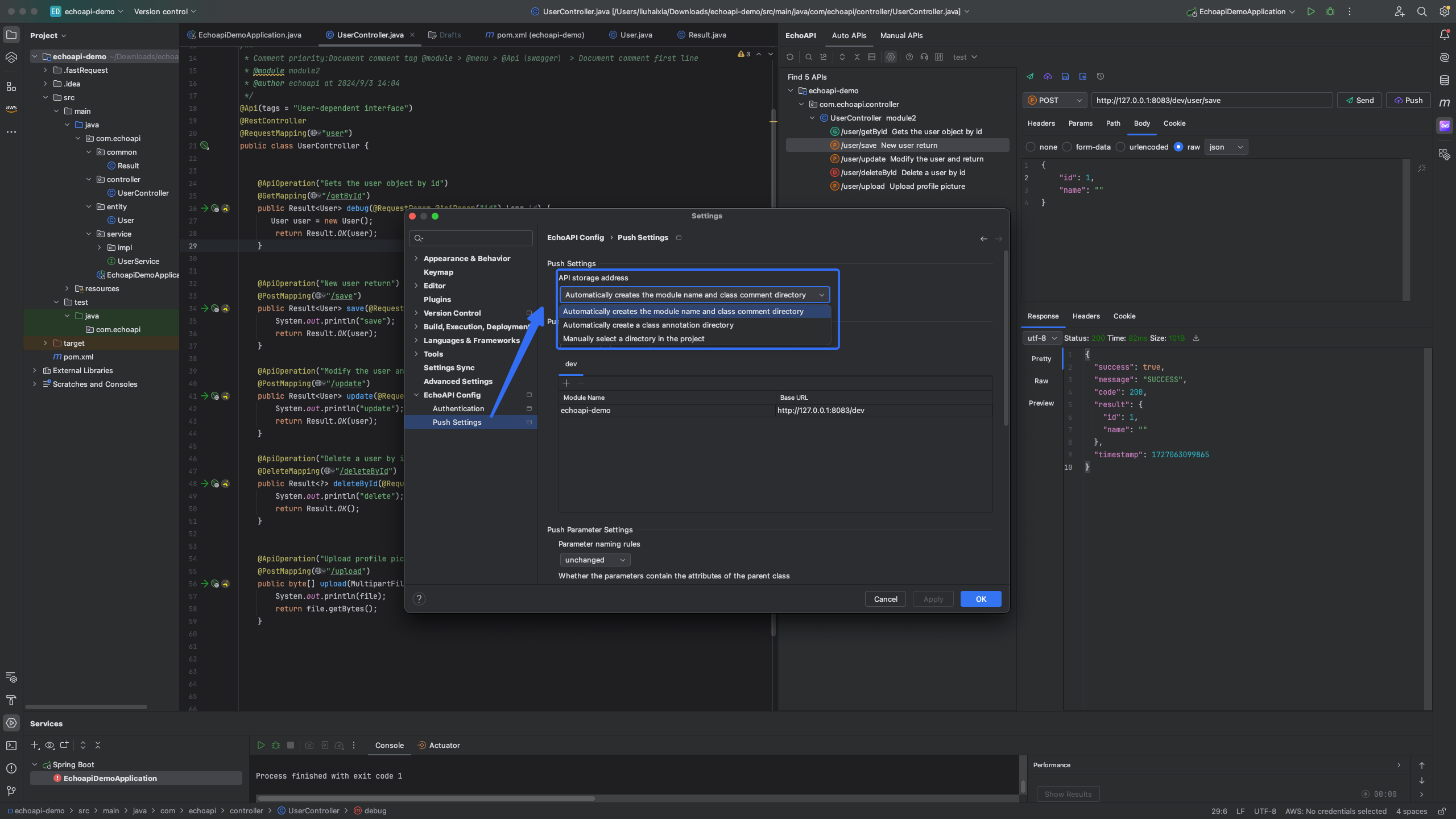Viewport: 1456px width, 819px height.
Task: Switch to the Headers request tab
Action: tap(1041, 123)
